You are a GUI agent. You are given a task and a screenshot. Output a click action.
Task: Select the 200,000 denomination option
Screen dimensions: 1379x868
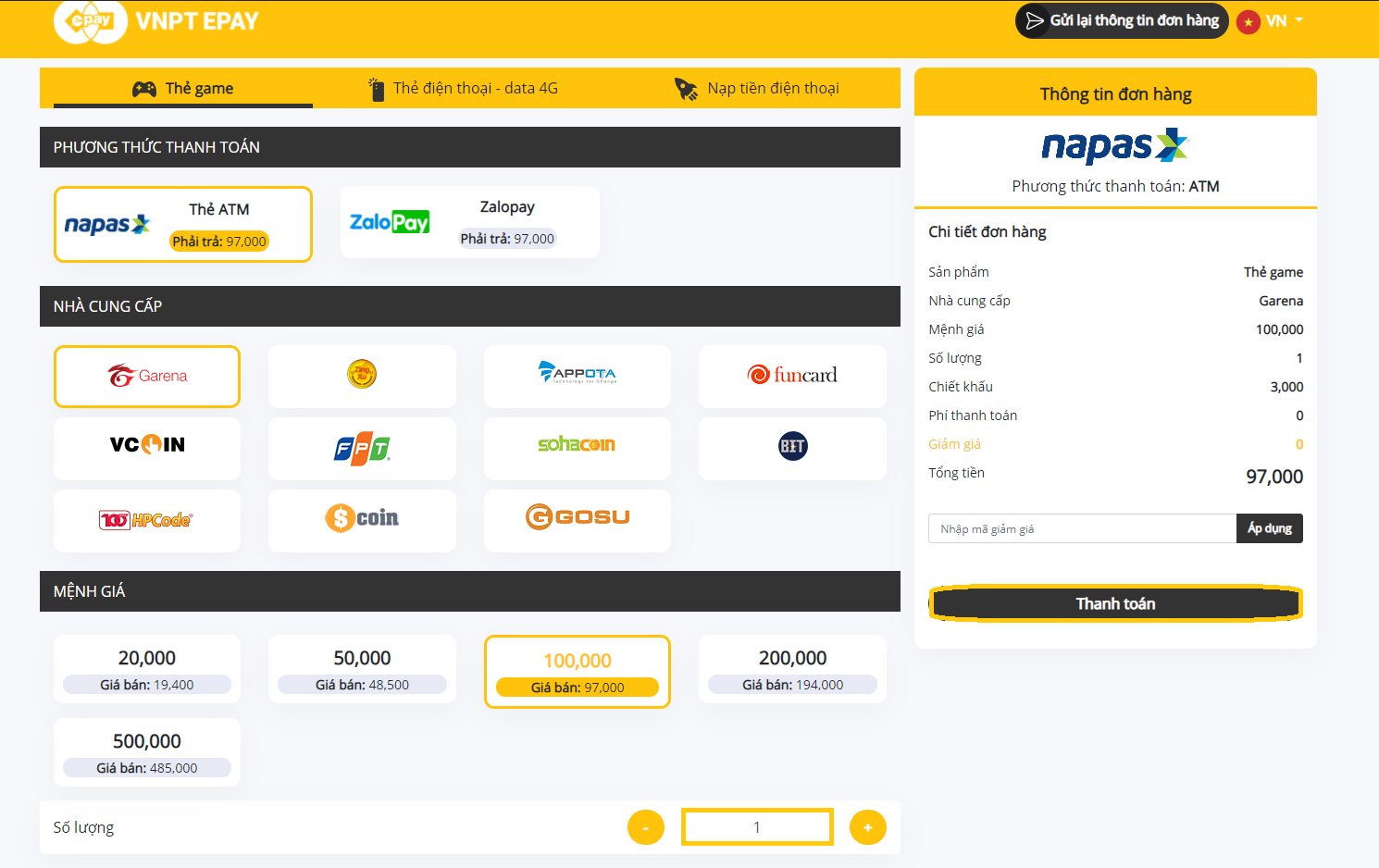(x=792, y=669)
